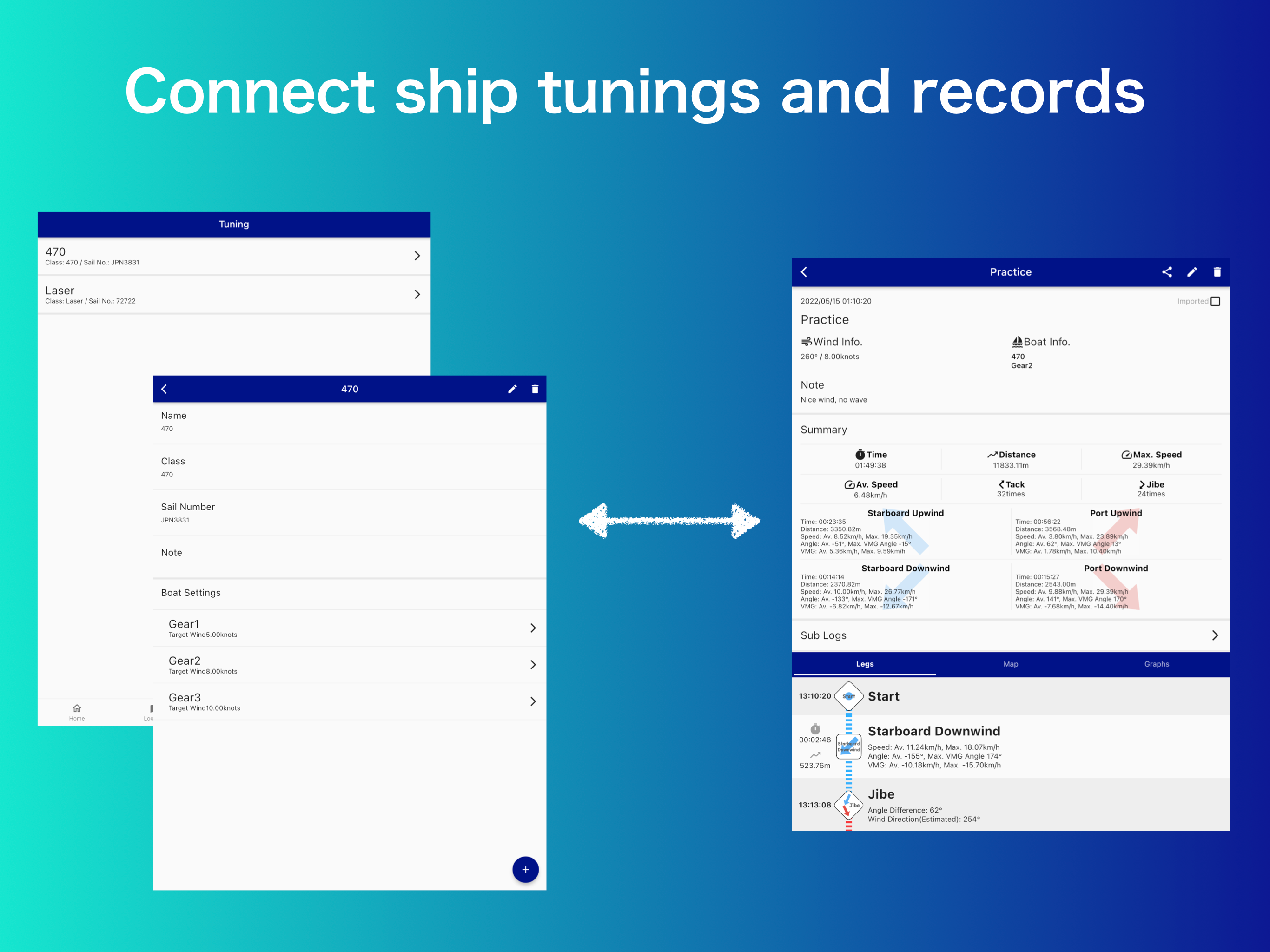1270x952 pixels.
Task: Click the Gear2 boat info text
Action: (1021, 366)
